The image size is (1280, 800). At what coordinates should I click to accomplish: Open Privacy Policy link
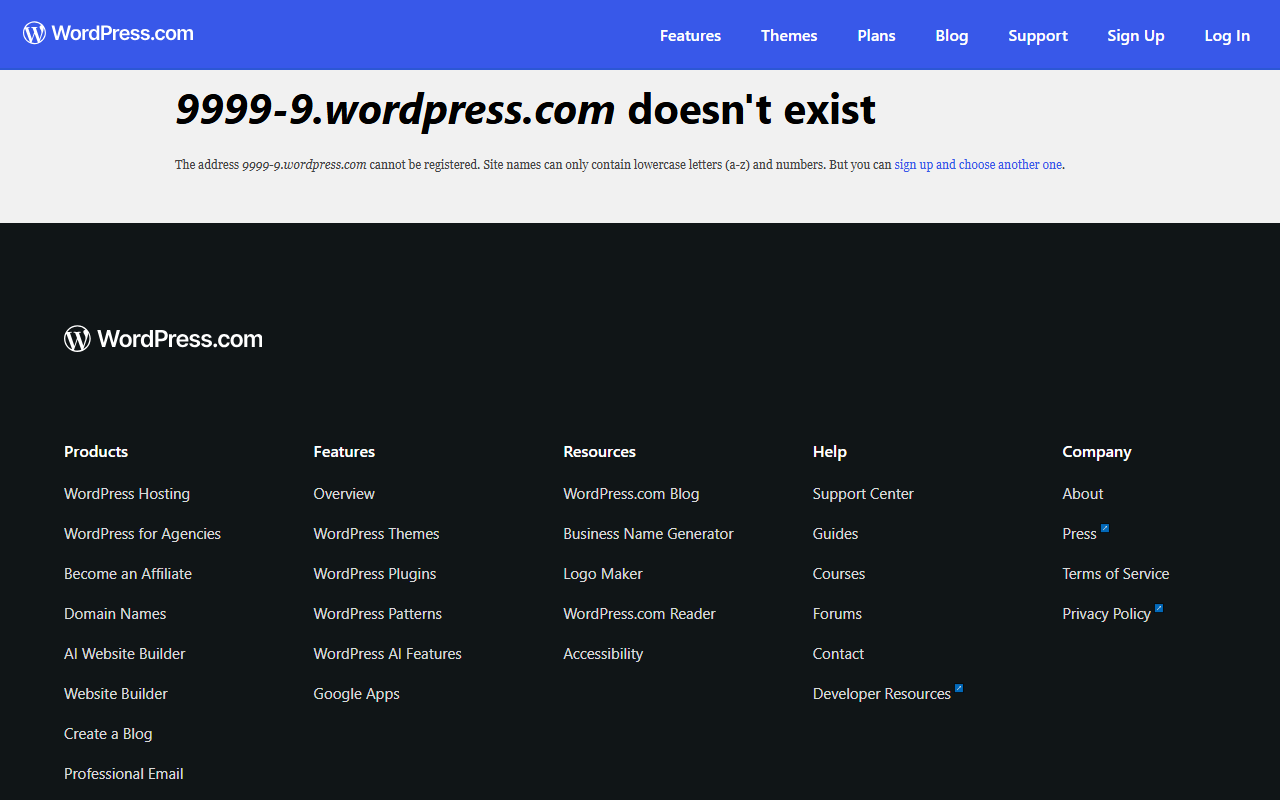tap(1106, 614)
